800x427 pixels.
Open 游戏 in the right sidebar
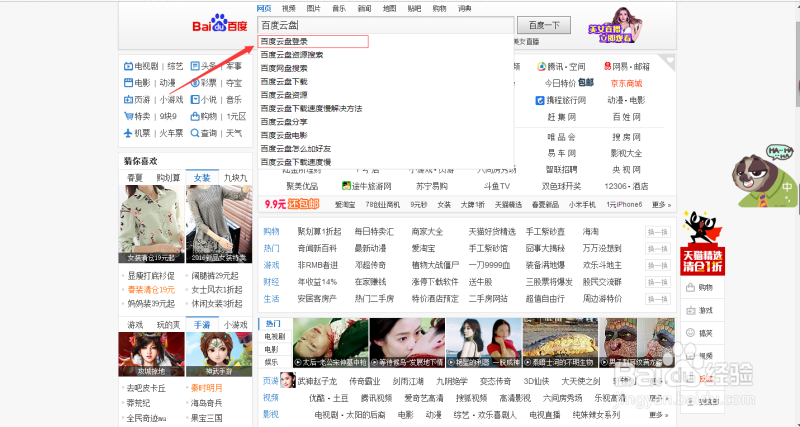[x=702, y=310]
